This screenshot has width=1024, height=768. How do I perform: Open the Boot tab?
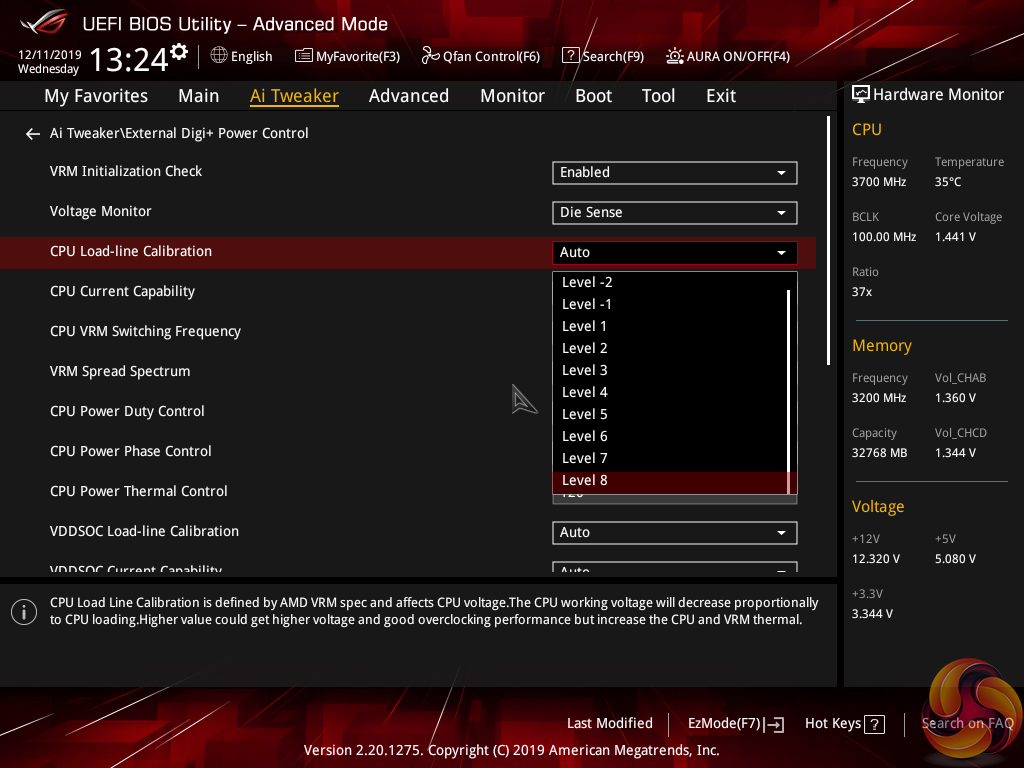(593, 96)
